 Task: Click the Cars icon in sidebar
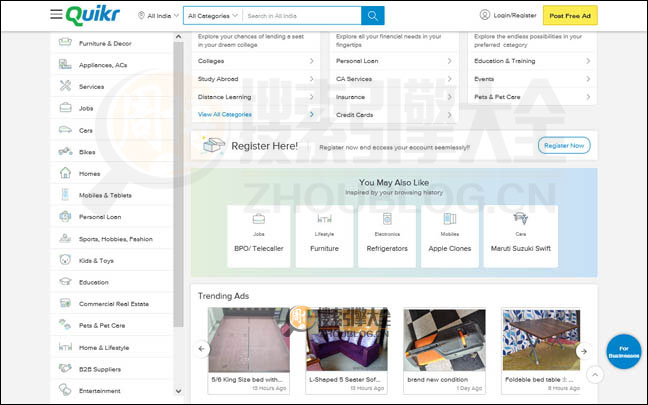point(65,130)
